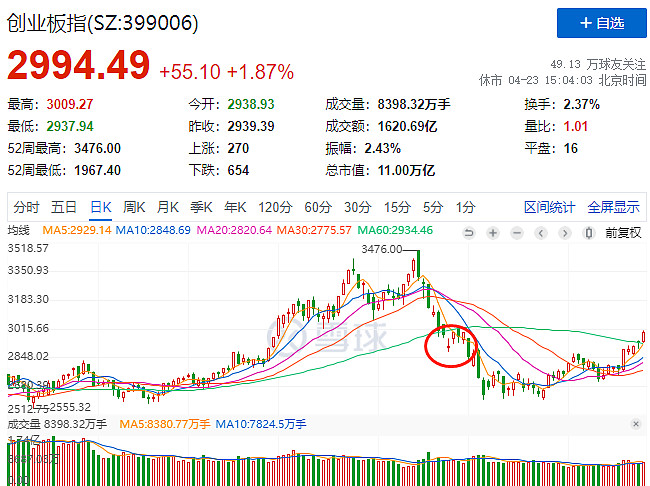Select the 月K chart tab
Image resolution: width=650 pixels, height=486 pixels.
[x=167, y=207]
